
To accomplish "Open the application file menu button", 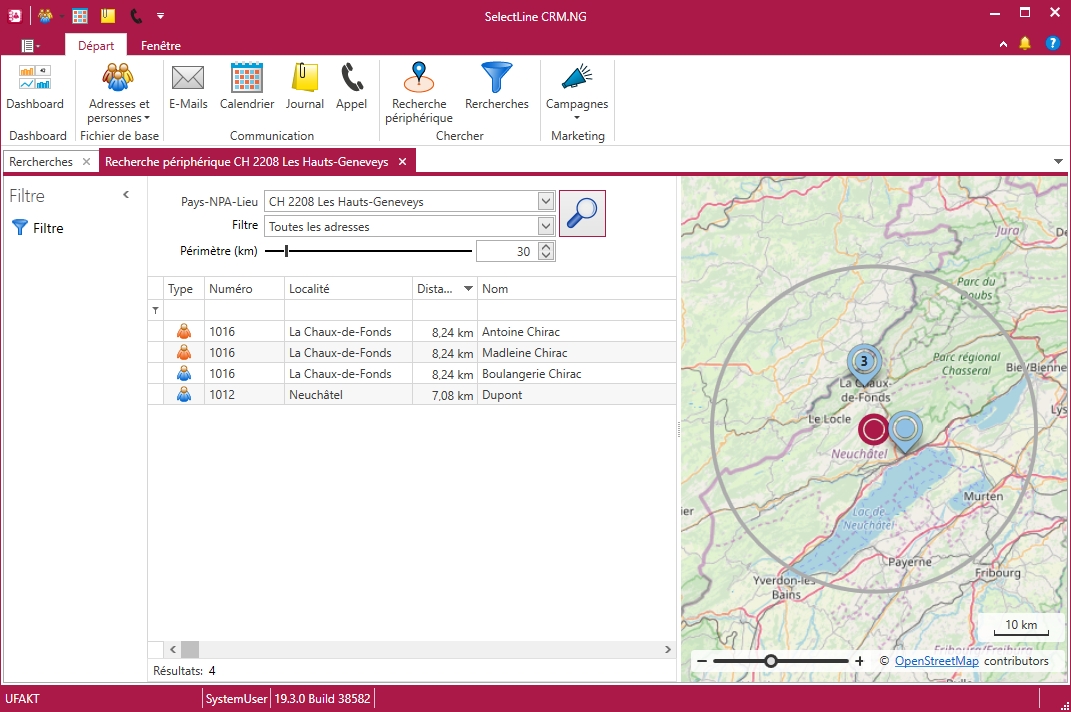I will click(x=30, y=46).
